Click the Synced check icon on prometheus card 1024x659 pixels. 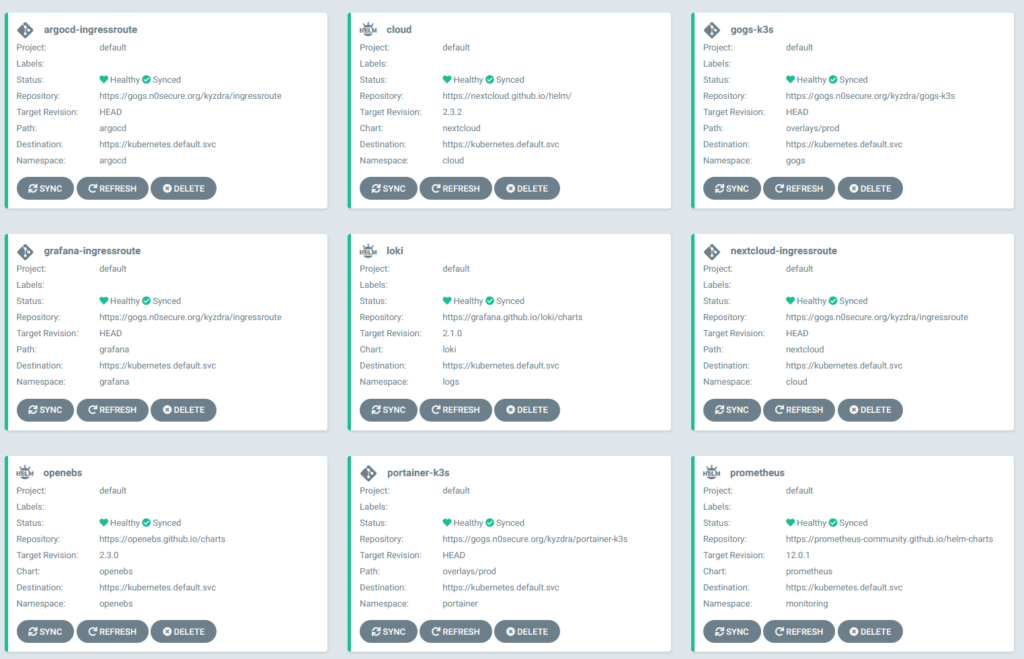[x=833, y=522]
